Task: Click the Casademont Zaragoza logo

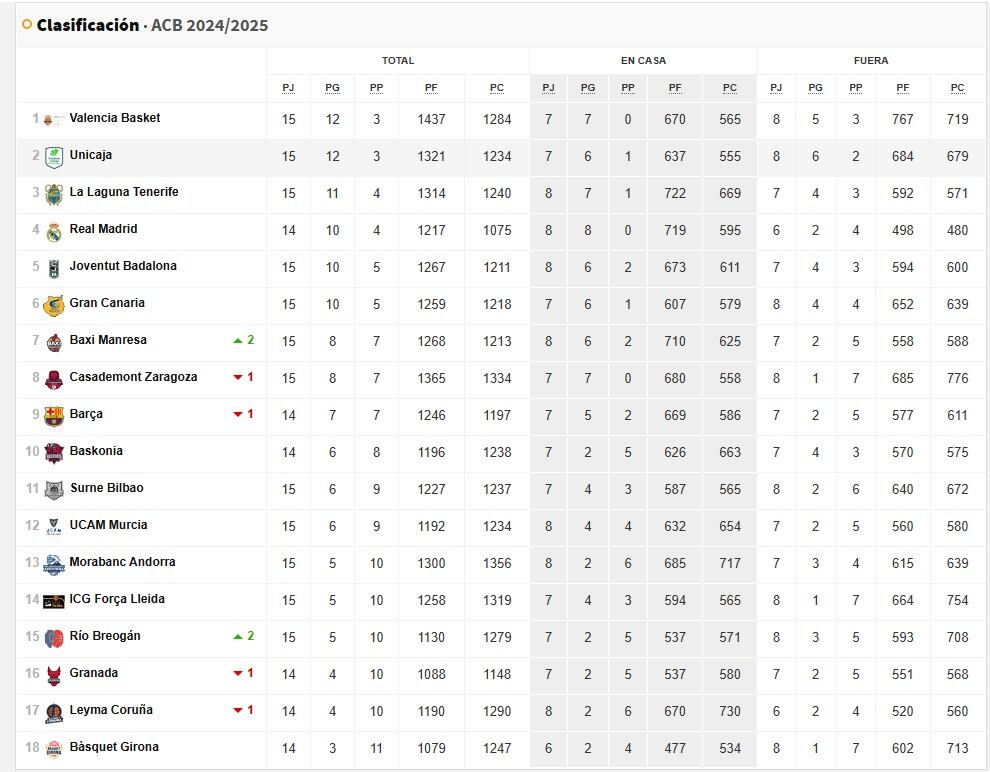Action: tap(54, 380)
